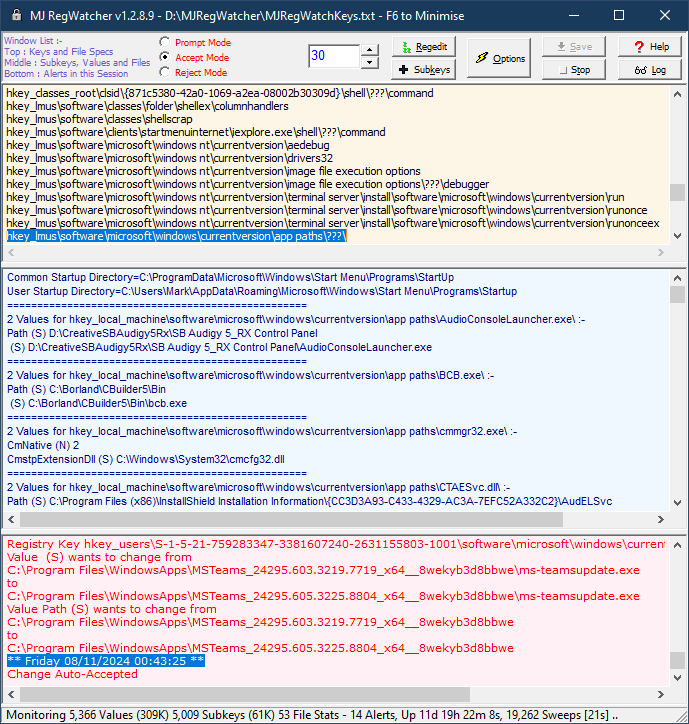
Task: Click the left arrow of the top pane's horizontal scrollbar
Action: click(x=12, y=253)
